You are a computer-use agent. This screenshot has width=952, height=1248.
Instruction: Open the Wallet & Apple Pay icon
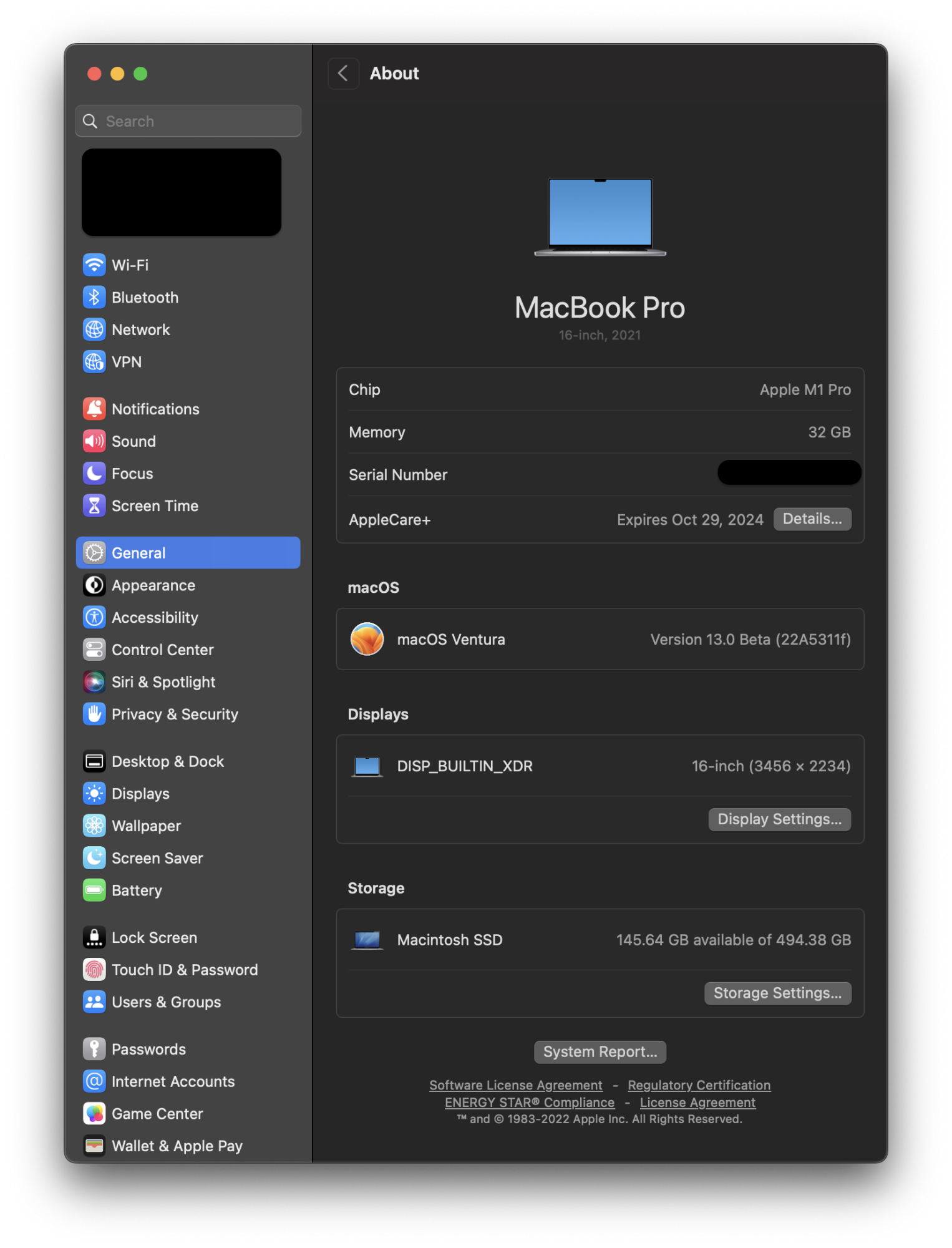coord(94,1146)
